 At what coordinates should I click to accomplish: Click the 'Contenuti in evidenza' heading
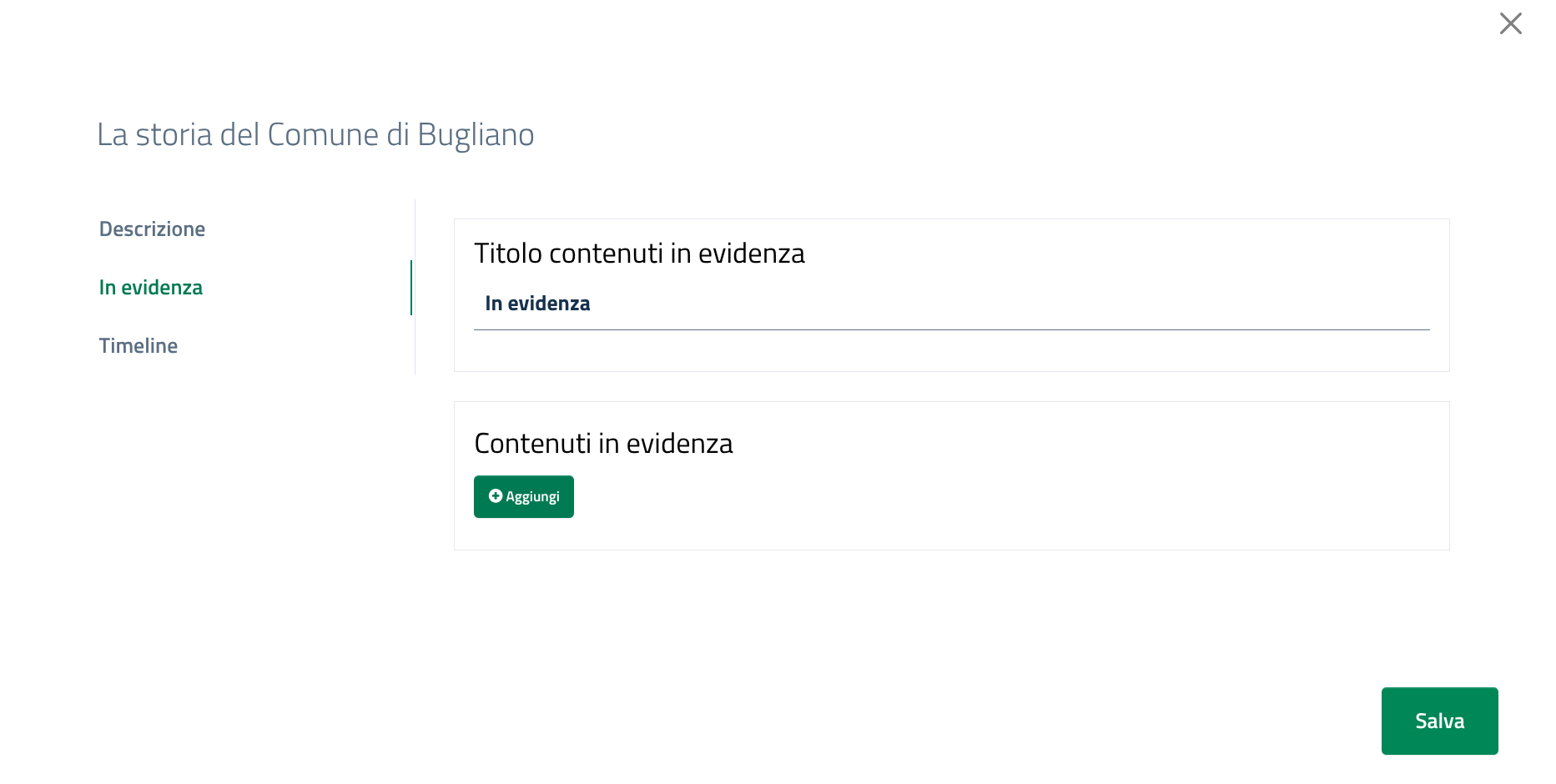(x=603, y=444)
